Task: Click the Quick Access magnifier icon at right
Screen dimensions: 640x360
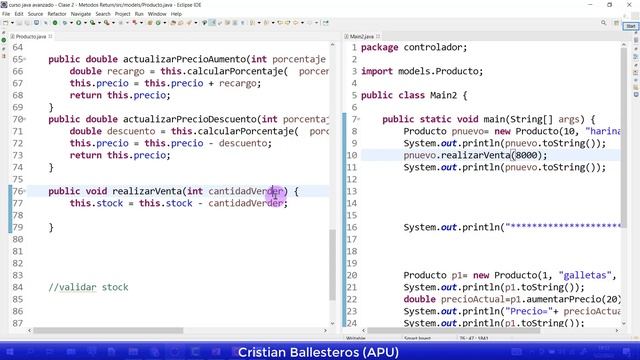Action: click(603, 23)
